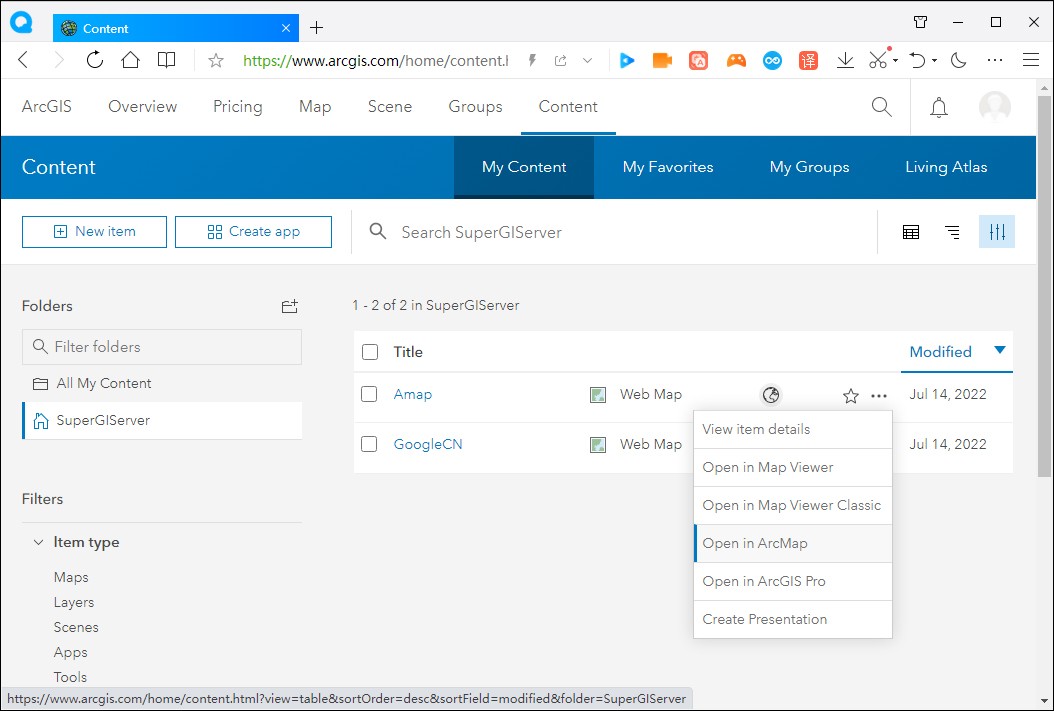This screenshot has width=1054, height=711.
Task: Open a new browser tab with plus
Action: [317, 28]
